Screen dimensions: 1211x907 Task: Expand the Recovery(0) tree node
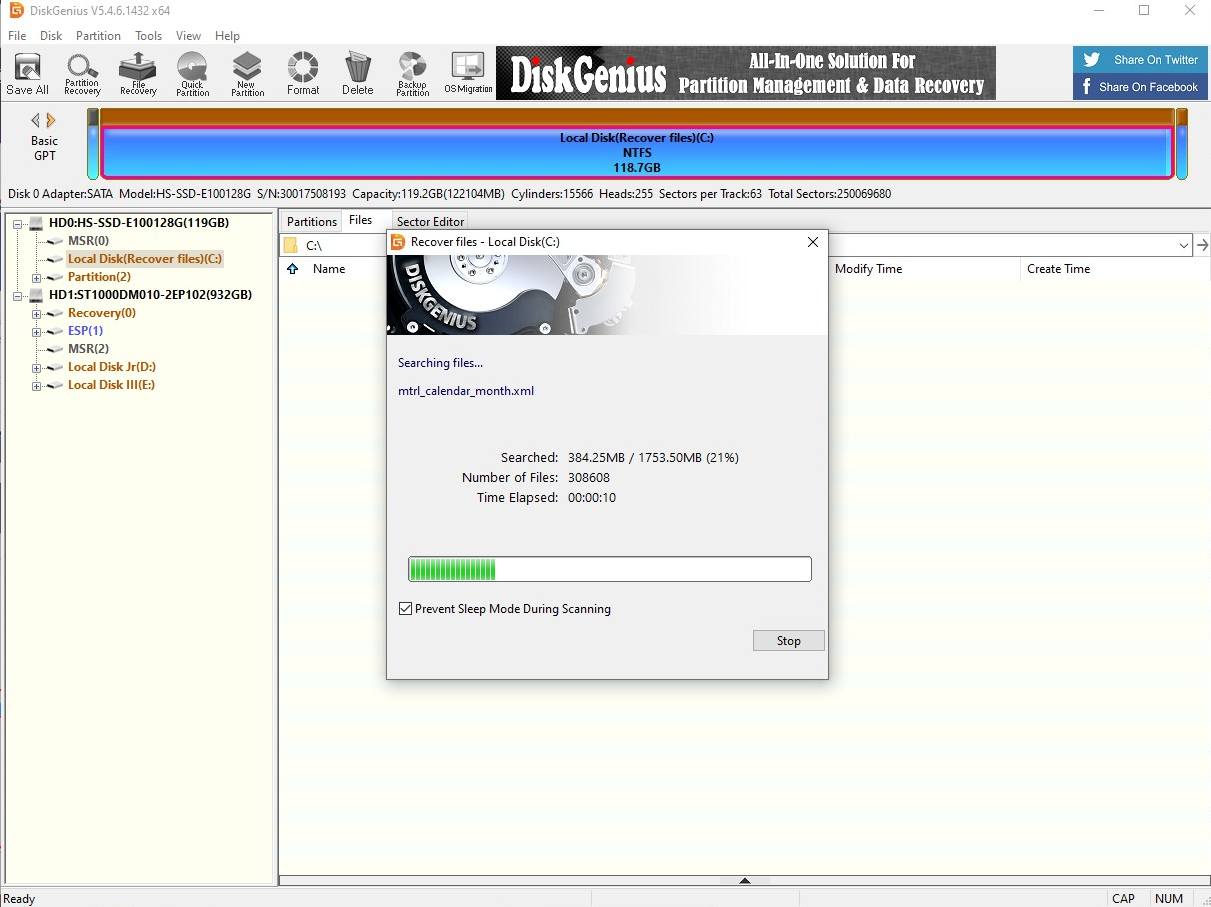37,313
